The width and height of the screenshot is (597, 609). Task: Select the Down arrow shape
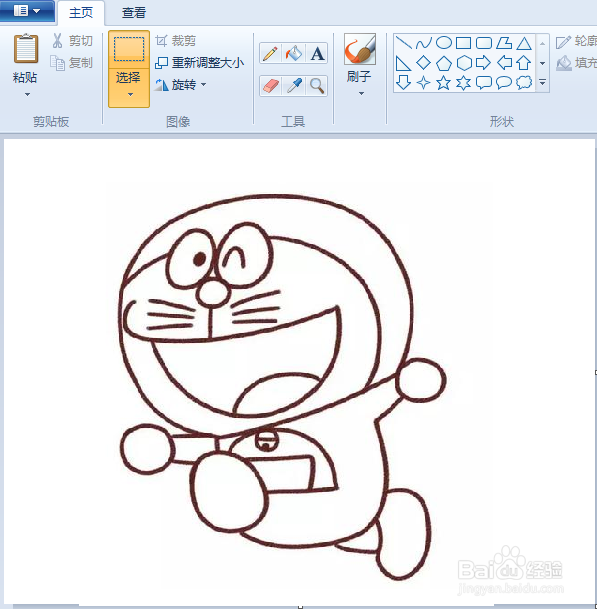pyautogui.click(x=404, y=82)
